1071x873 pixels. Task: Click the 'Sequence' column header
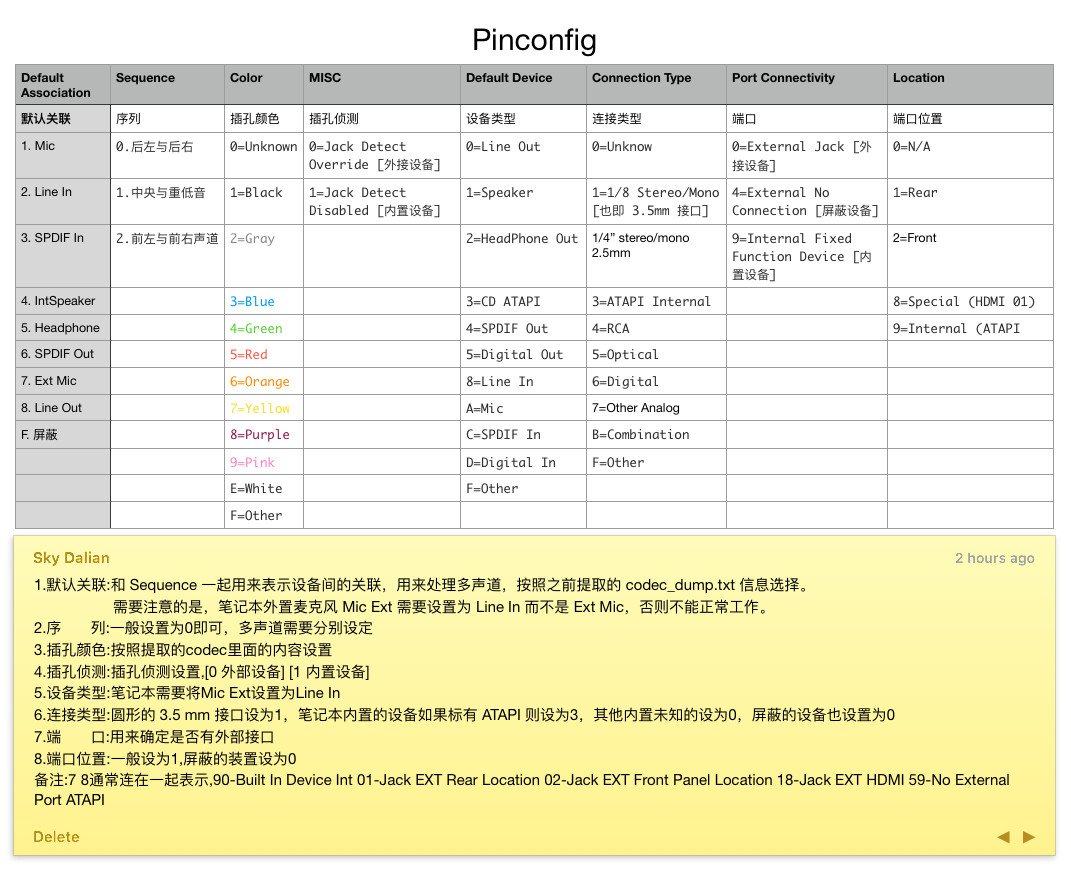167,85
